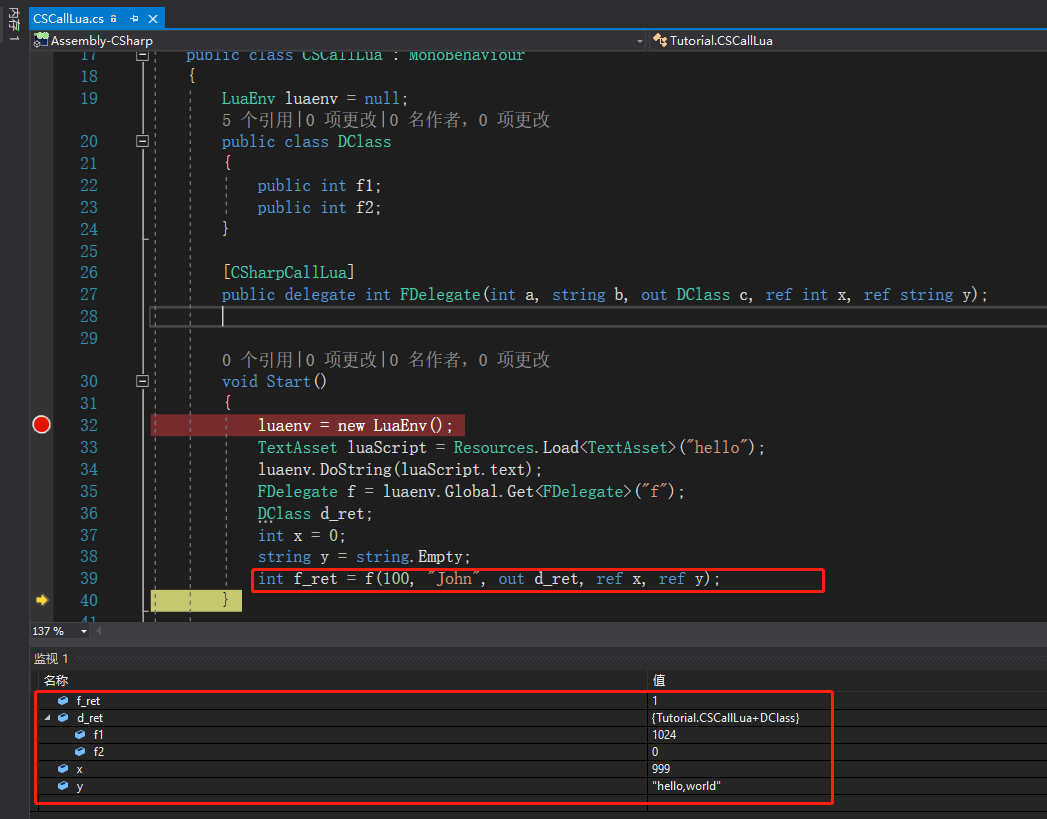Click the 5 个引用 CodeLens link
The height and width of the screenshot is (819, 1047).
(258, 120)
